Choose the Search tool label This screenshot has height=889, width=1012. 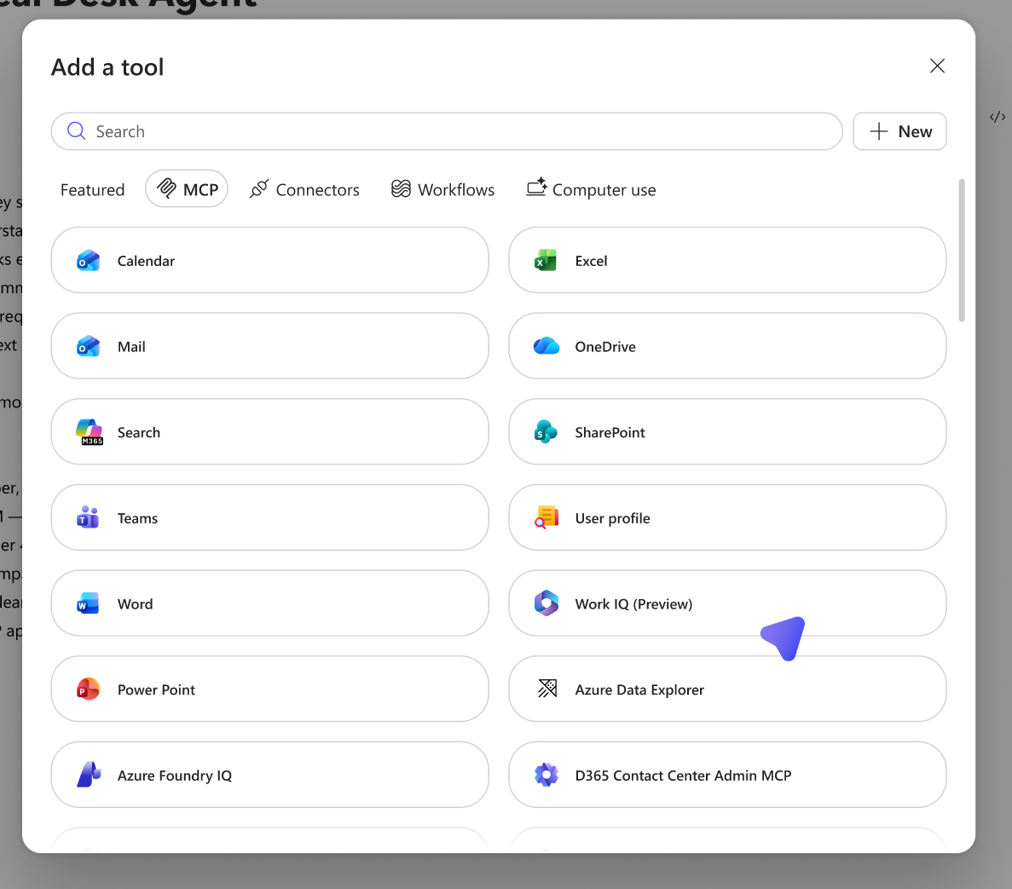139,433
